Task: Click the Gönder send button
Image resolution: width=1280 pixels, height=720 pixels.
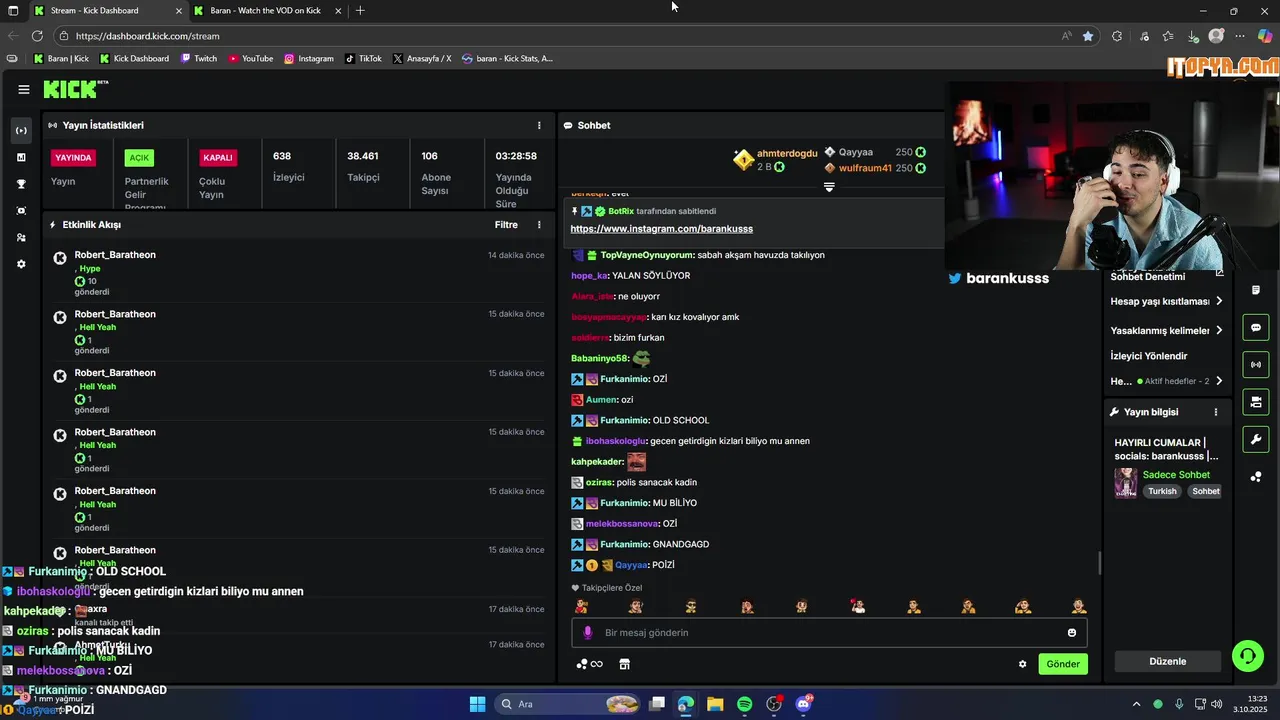Action: coord(1063,664)
